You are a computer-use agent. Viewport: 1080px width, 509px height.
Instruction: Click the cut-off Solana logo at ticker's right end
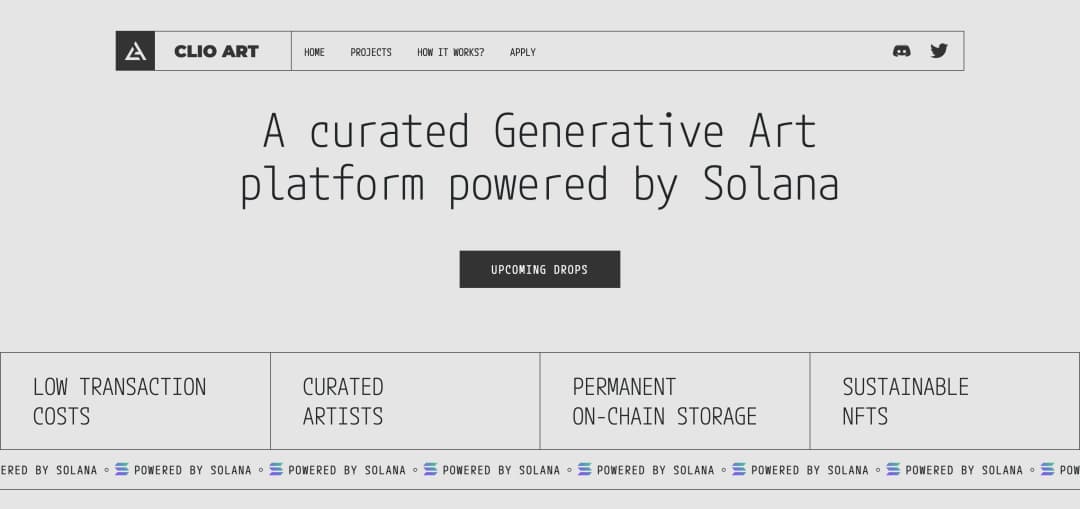coord(1047,469)
